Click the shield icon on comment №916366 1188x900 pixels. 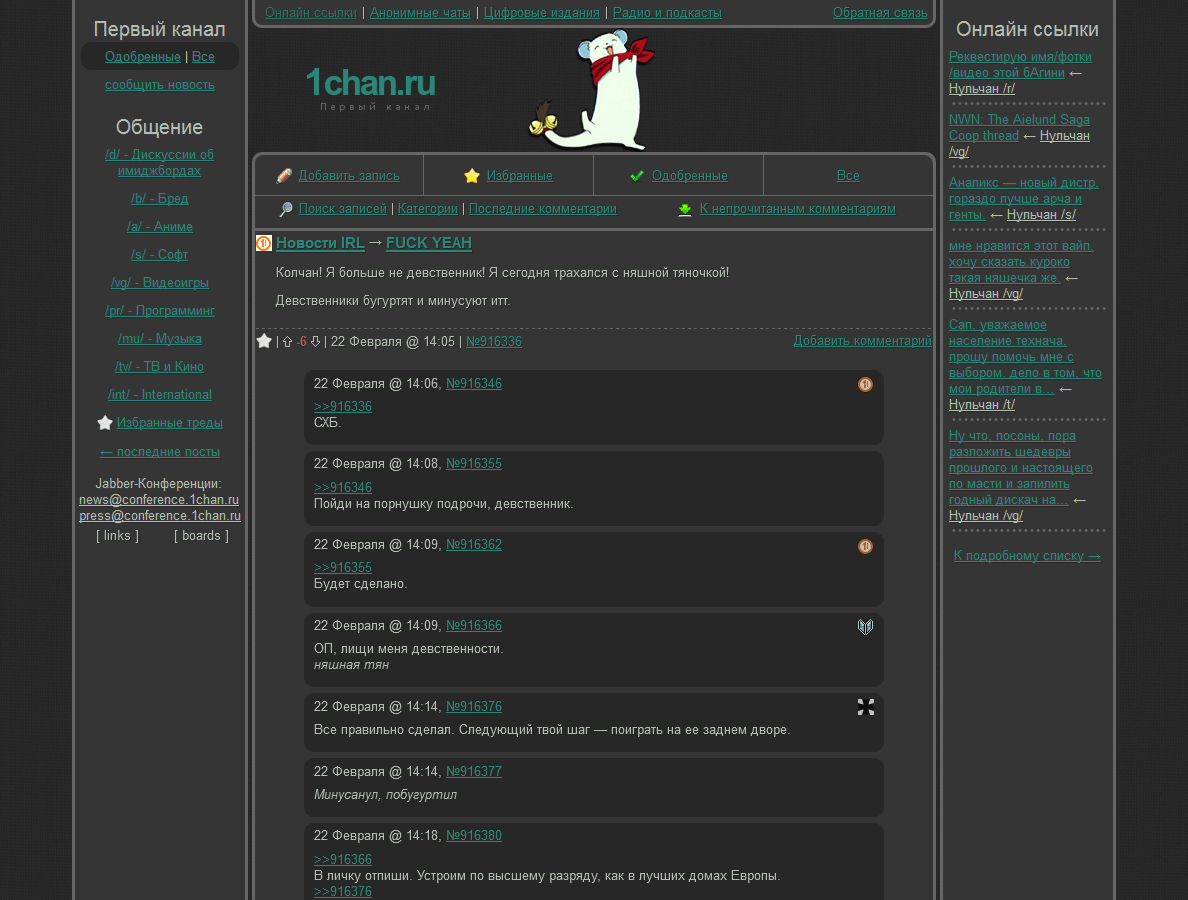pos(865,627)
